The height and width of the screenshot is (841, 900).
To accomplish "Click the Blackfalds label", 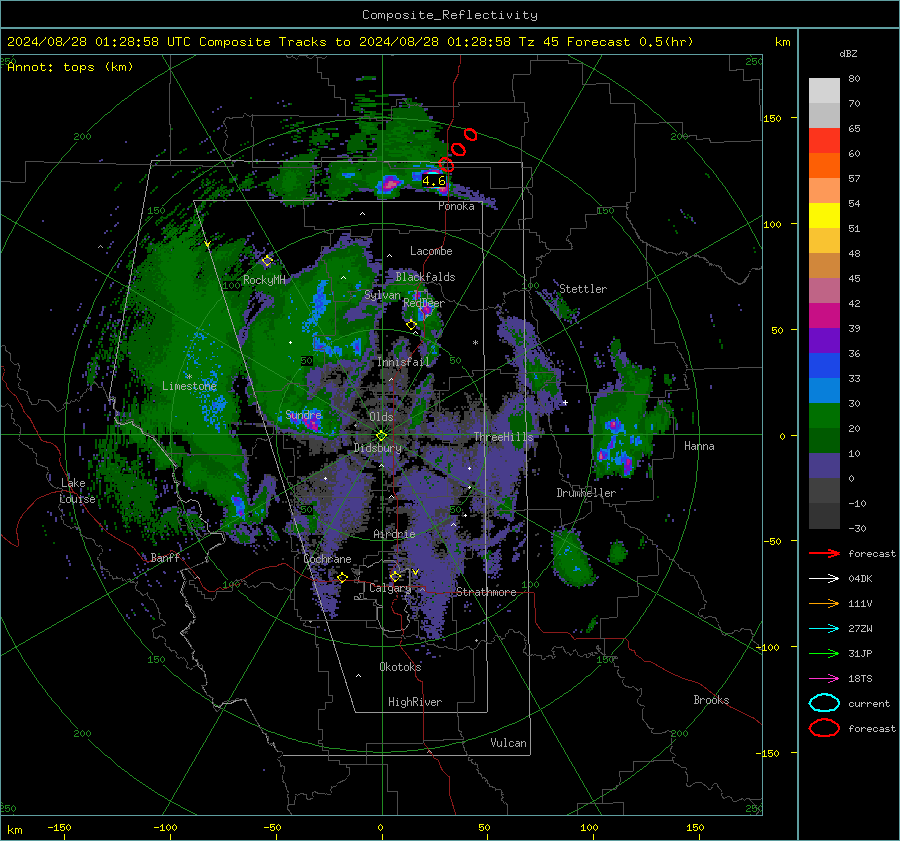I will (x=425, y=277).
